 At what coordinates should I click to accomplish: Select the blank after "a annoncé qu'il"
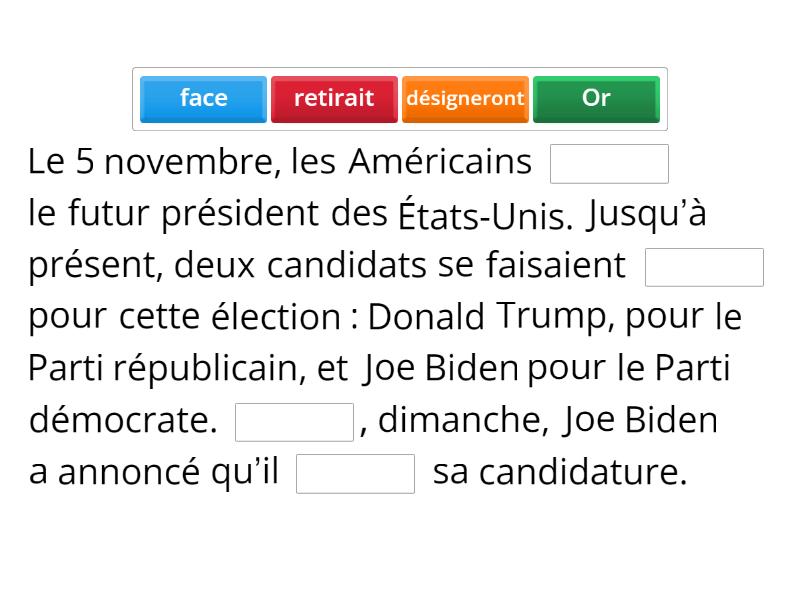355,474
